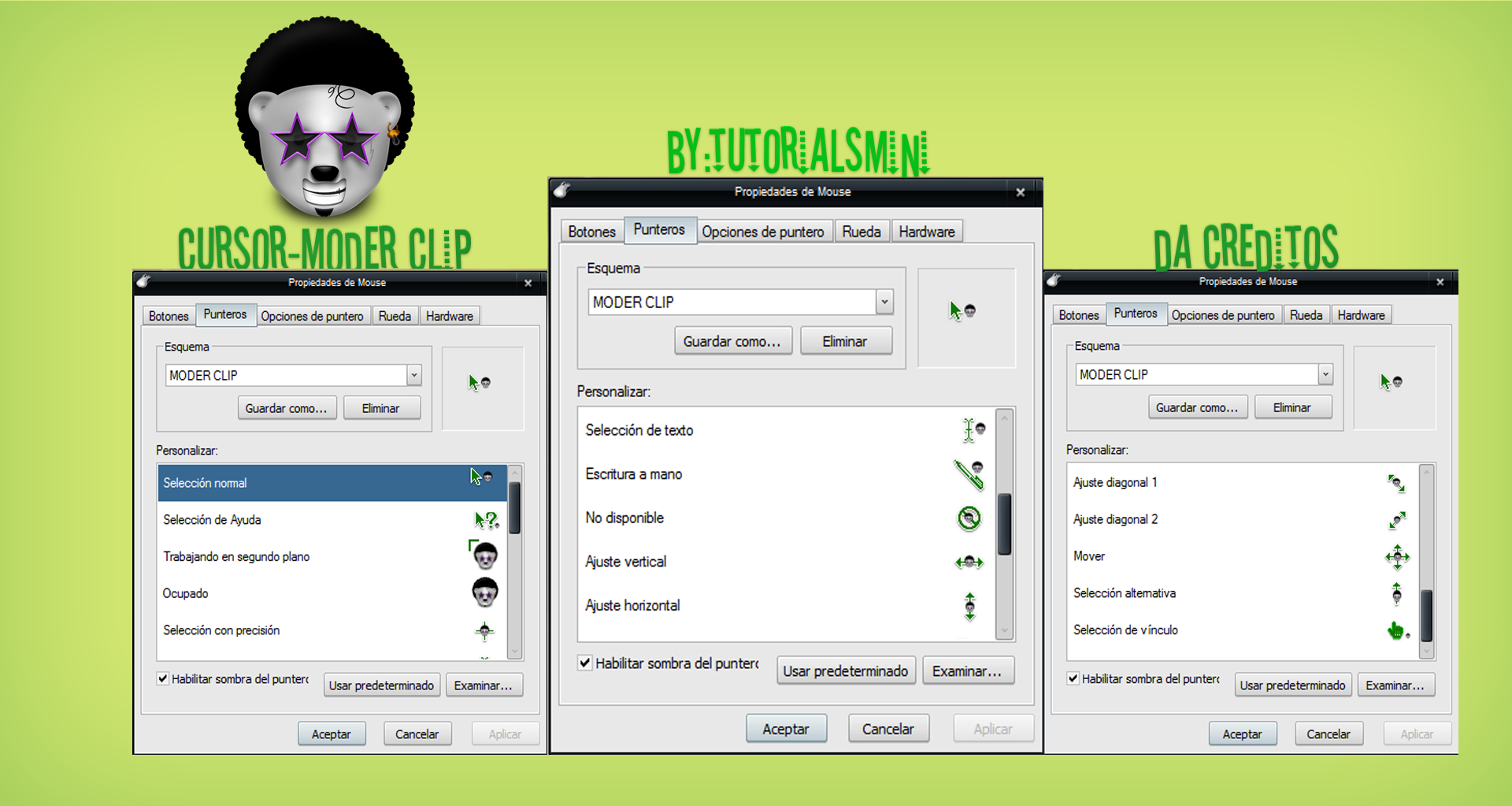Select the Selección alternativa cursor icon
The height and width of the screenshot is (806, 1512).
(x=1397, y=593)
